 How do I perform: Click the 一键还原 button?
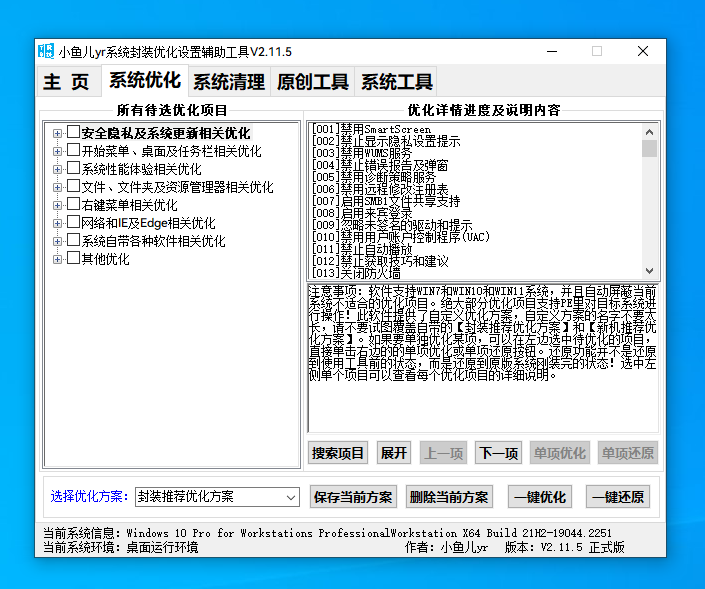coord(618,497)
